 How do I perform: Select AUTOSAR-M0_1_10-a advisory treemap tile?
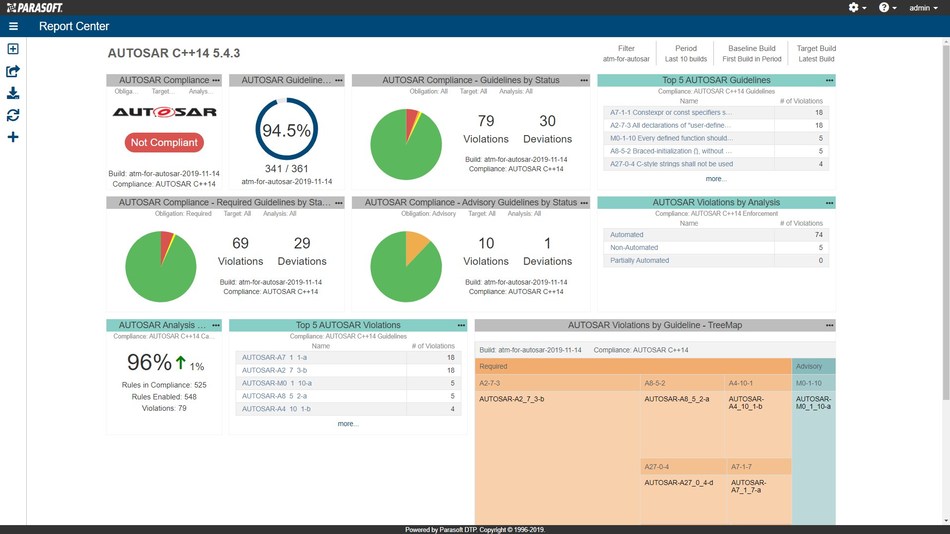[814, 458]
